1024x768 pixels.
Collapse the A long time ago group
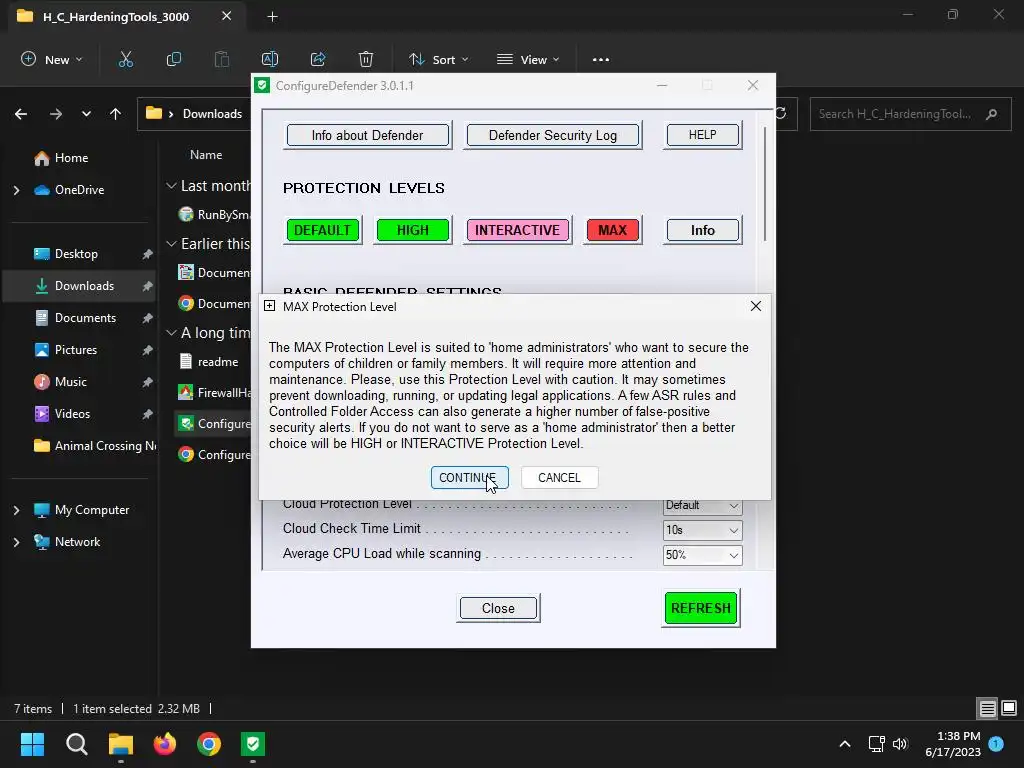point(171,333)
